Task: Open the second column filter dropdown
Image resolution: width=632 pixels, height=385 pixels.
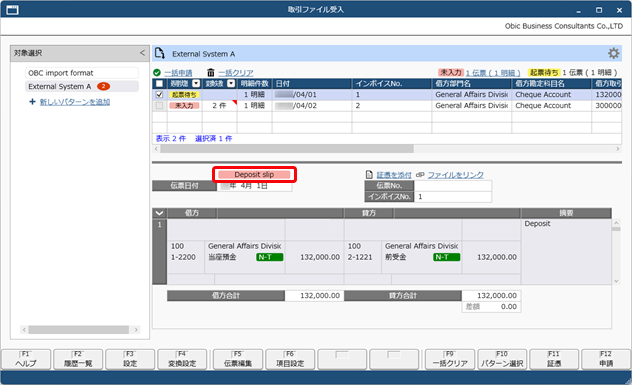Action: [x=231, y=83]
